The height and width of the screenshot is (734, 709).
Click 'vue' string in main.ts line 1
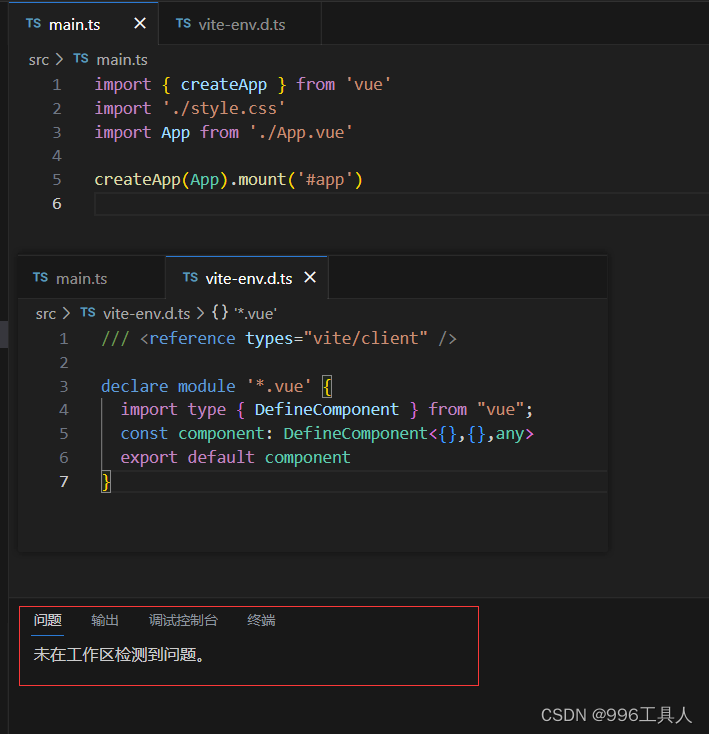[368, 85]
